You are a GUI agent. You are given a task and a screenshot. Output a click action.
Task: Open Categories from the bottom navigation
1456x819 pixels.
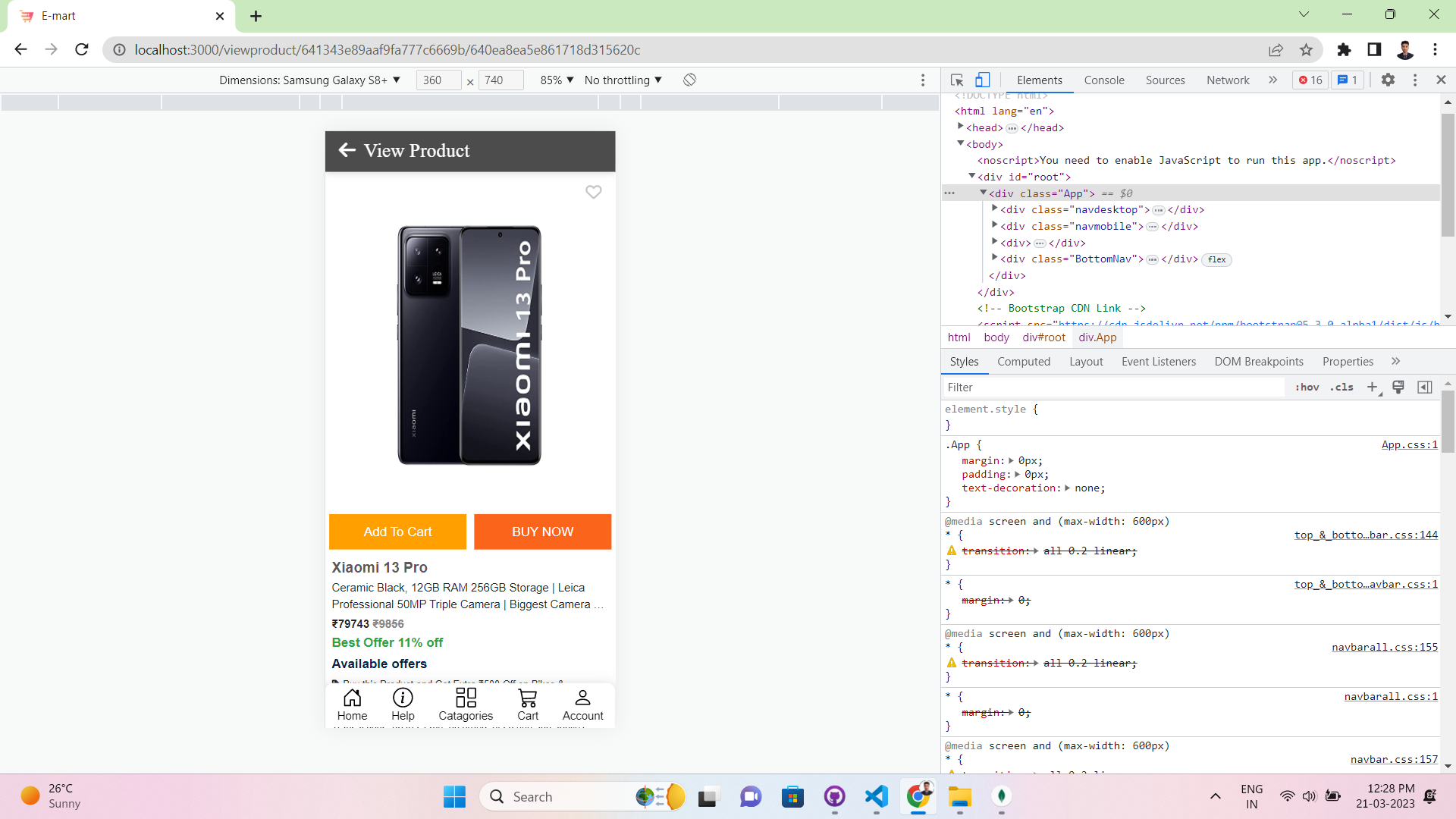(x=466, y=704)
